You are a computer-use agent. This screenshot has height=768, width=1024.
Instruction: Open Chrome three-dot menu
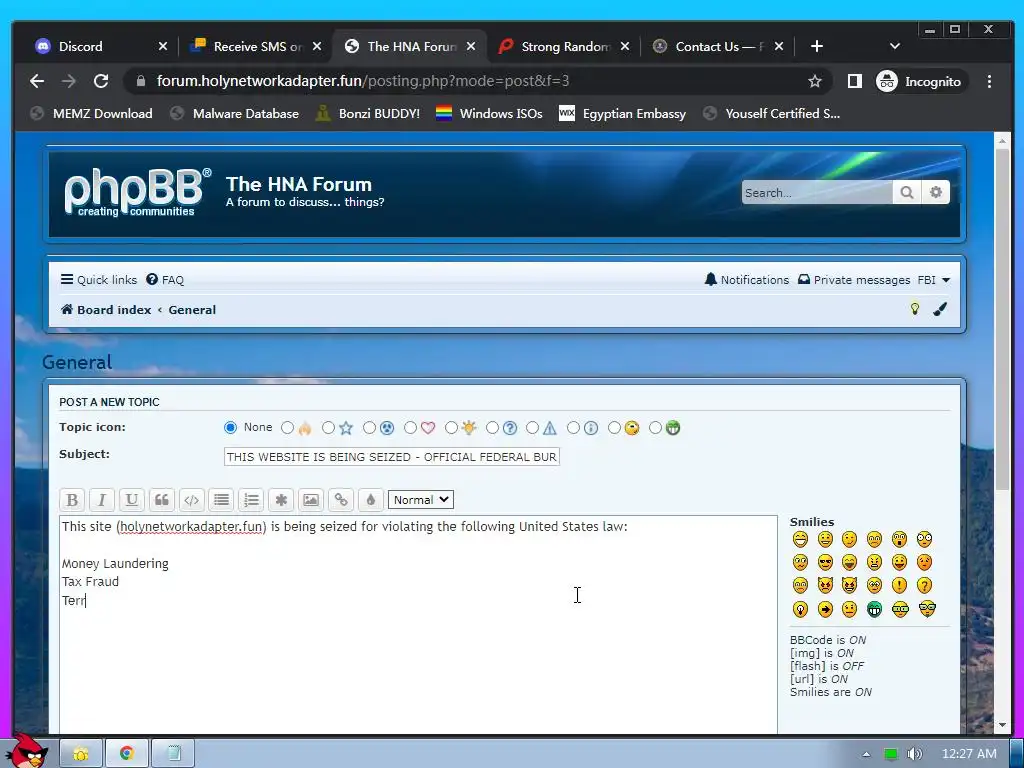tap(989, 81)
